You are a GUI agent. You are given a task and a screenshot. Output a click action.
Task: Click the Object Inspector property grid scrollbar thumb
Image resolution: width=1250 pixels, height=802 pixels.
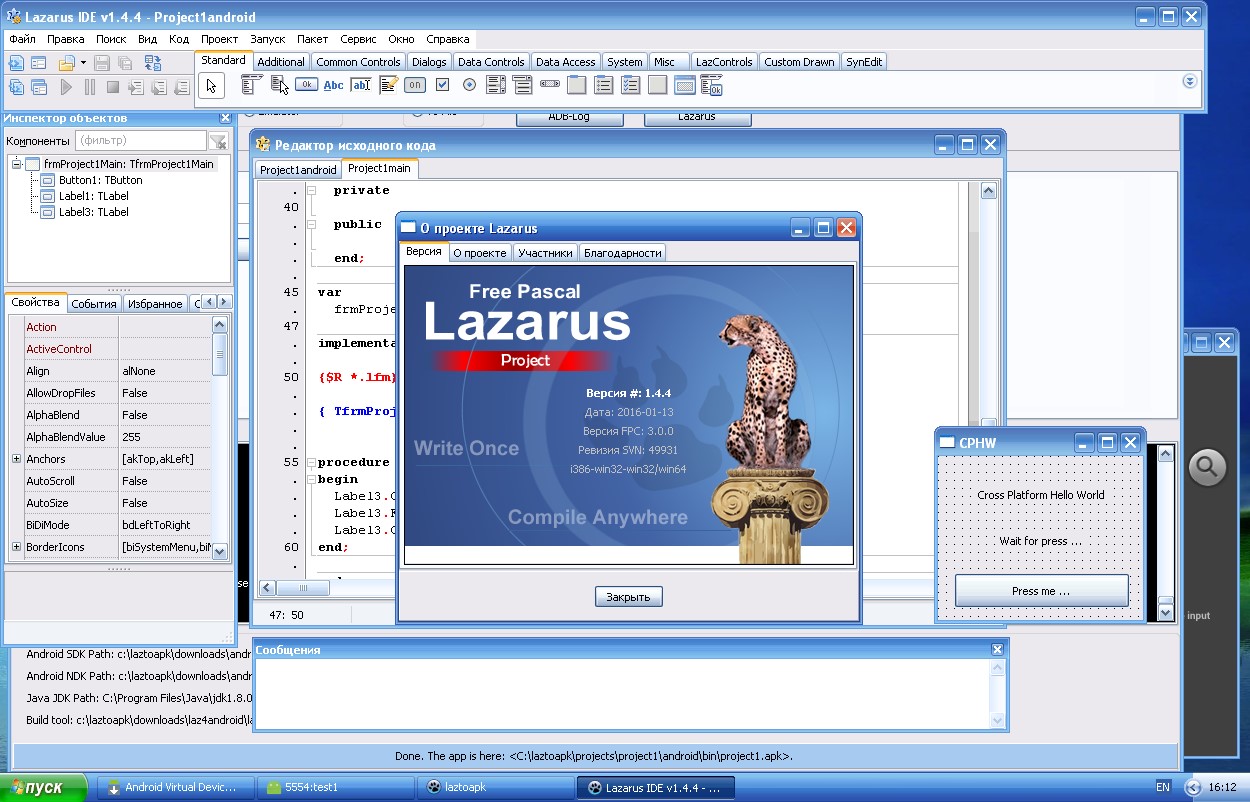coord(220,352)
